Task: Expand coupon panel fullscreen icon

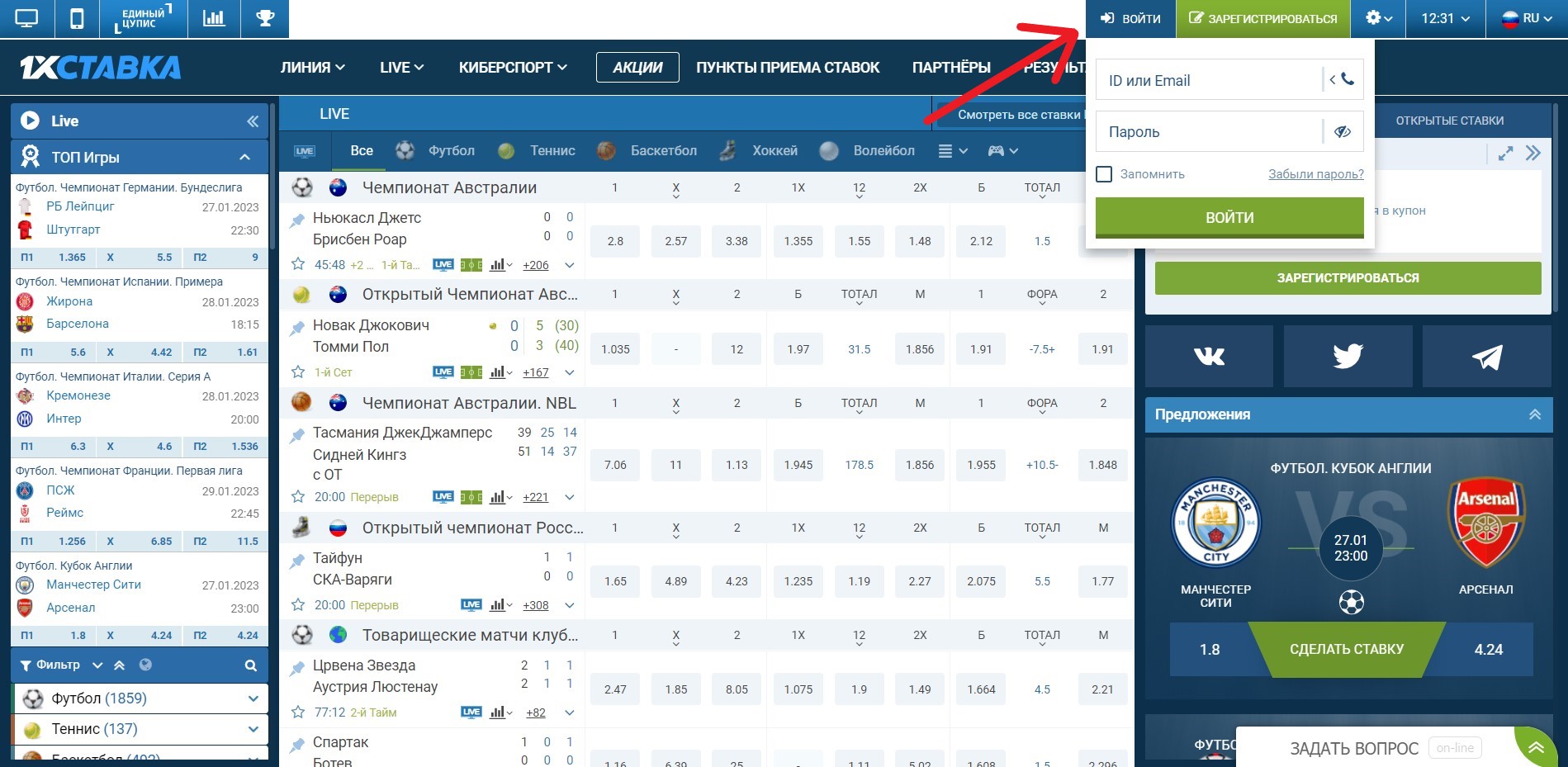Action: coord(1506,154)
